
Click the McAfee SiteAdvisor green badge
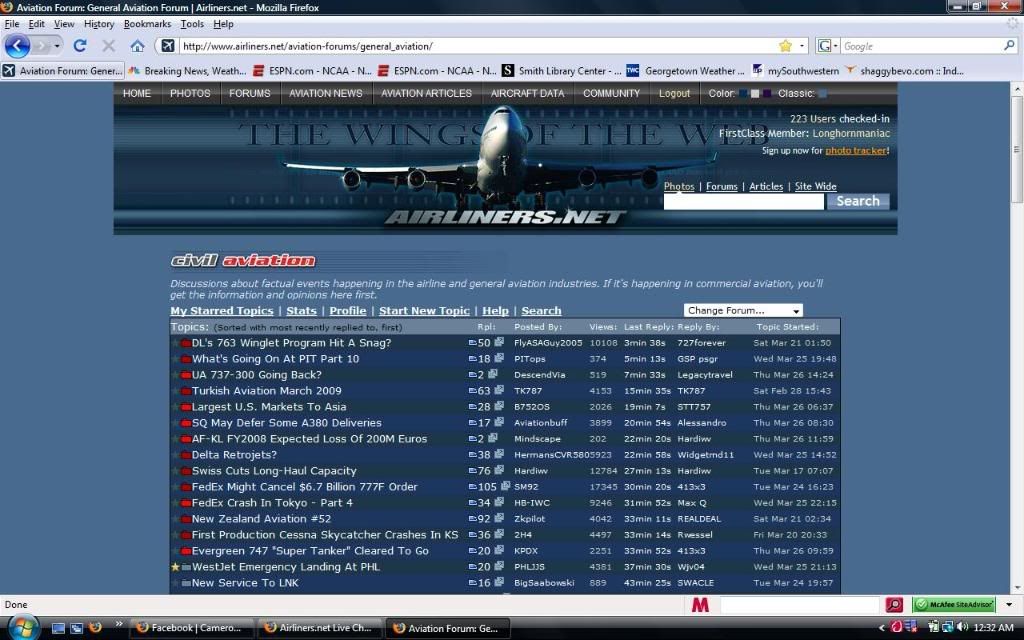pos(954,605)
